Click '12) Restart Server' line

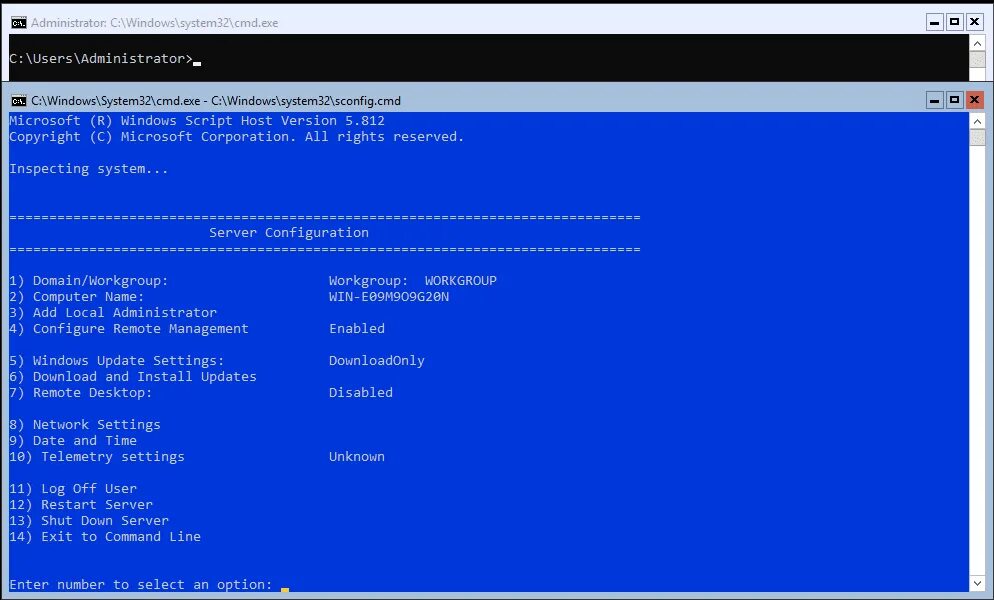81,505
